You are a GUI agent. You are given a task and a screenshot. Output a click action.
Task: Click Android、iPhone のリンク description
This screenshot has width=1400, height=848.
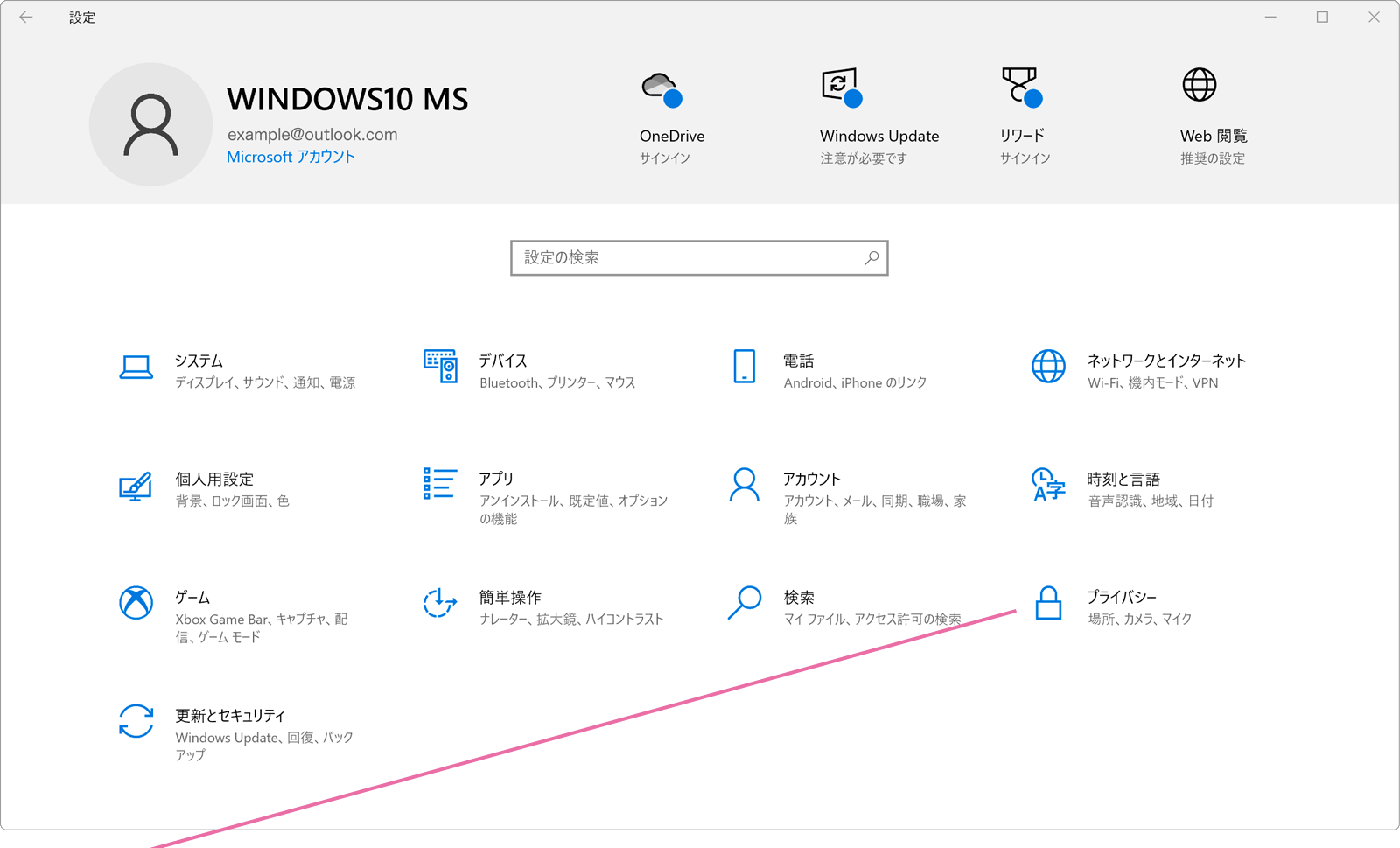(855, 382)
